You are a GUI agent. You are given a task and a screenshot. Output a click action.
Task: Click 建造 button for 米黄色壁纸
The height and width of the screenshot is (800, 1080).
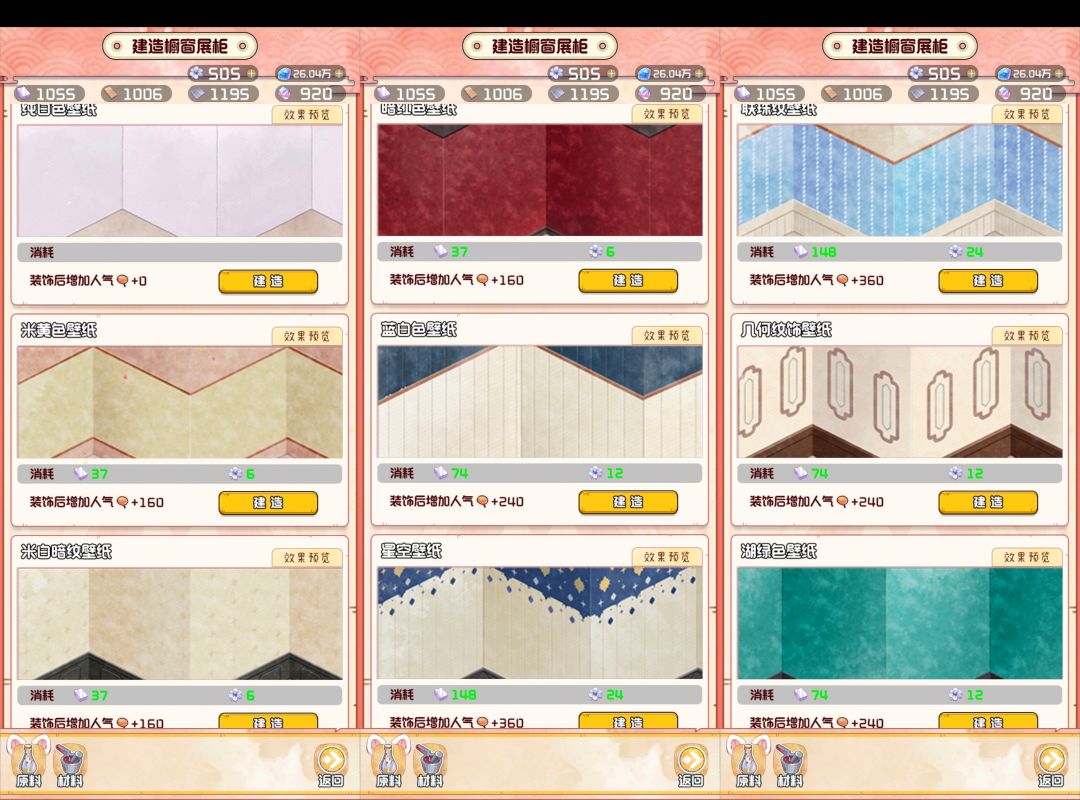pos(268,502)
